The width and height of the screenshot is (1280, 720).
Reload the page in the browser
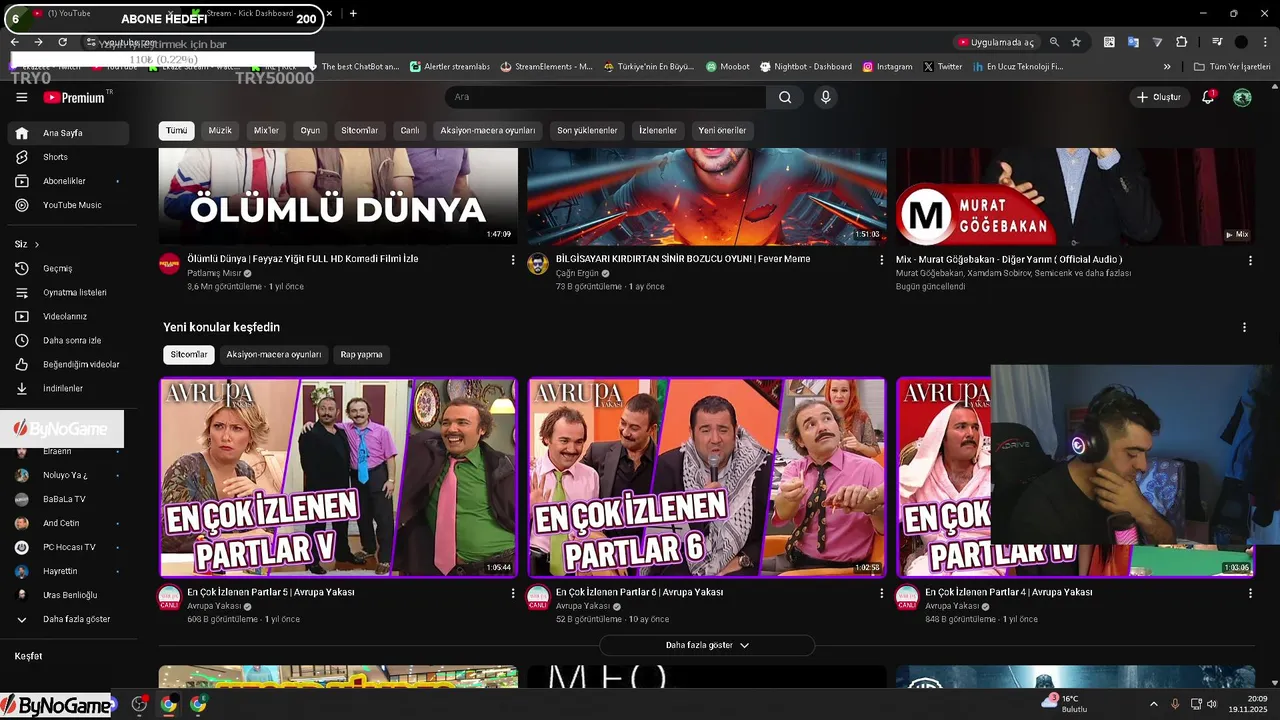(x=62, y=42)
